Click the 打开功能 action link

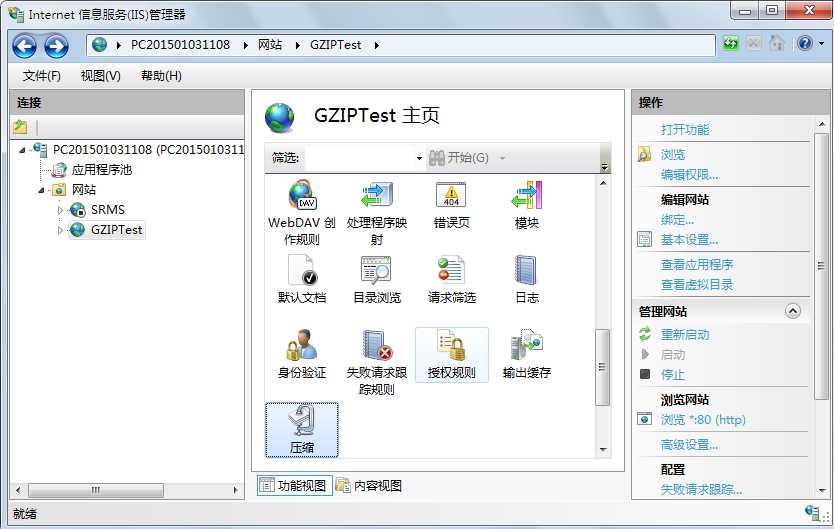[x=685, y=130]
